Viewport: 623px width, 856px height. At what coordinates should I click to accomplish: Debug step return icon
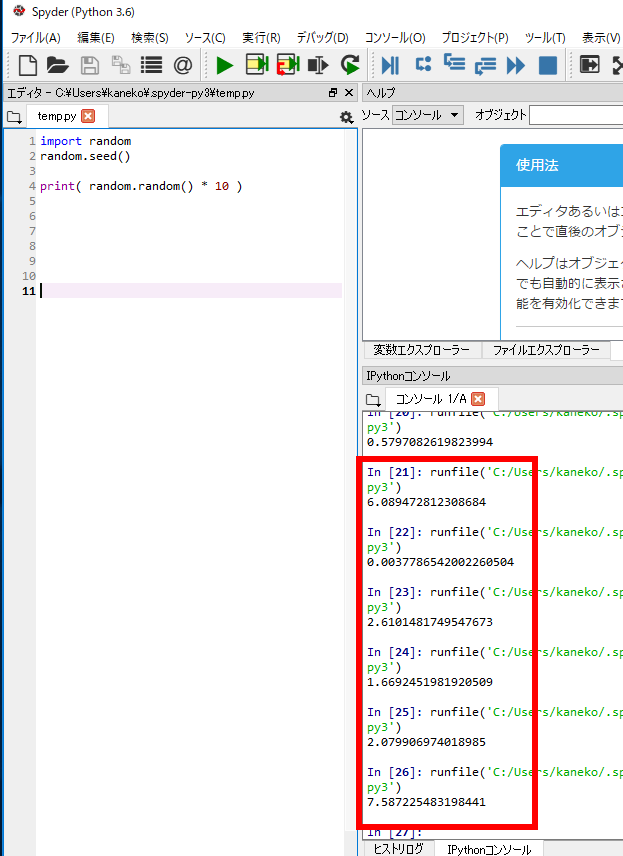tap(485, 66)
